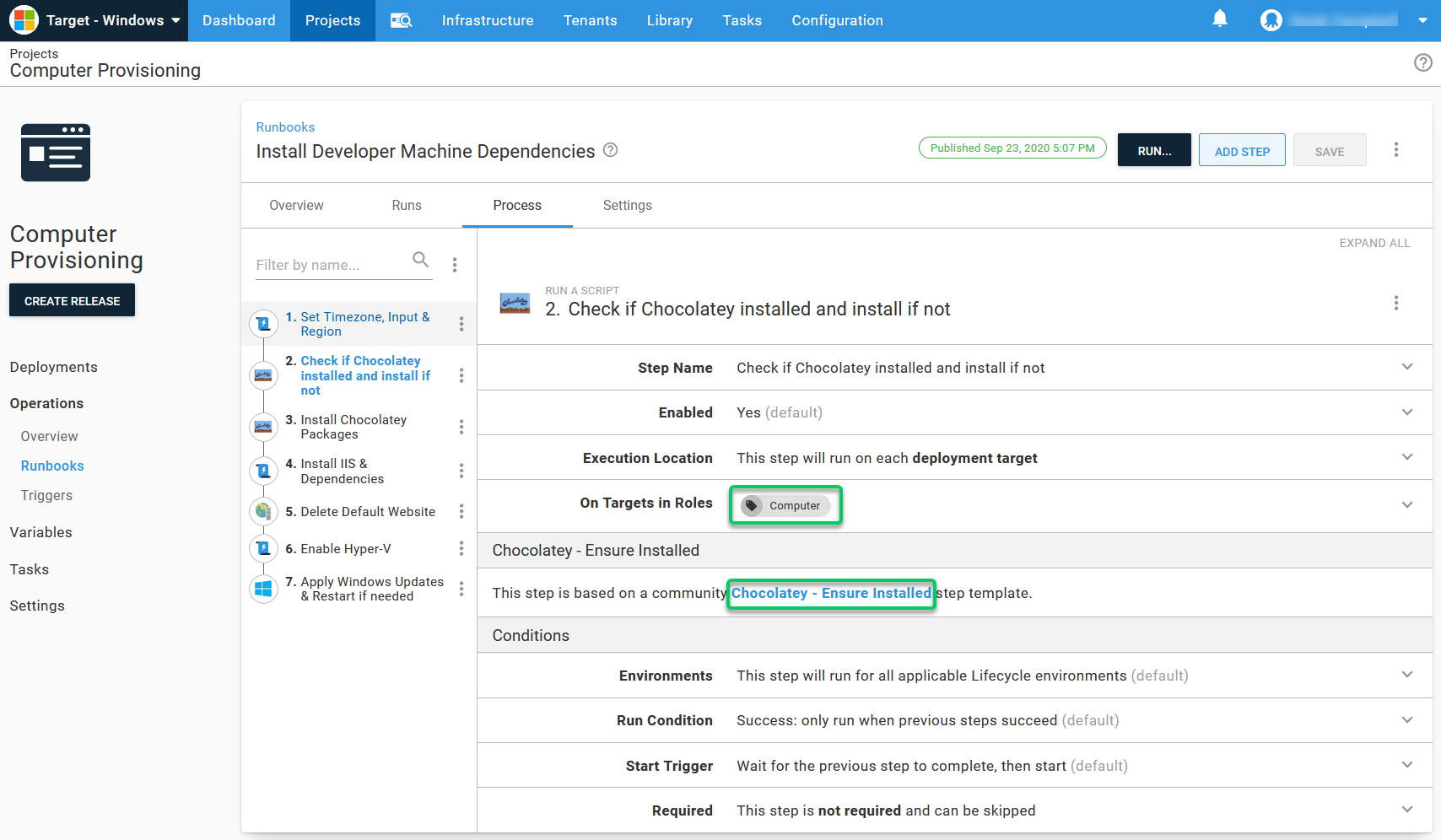
Task: Expand the Execution Location section
Action: [x=1406, y=457]
